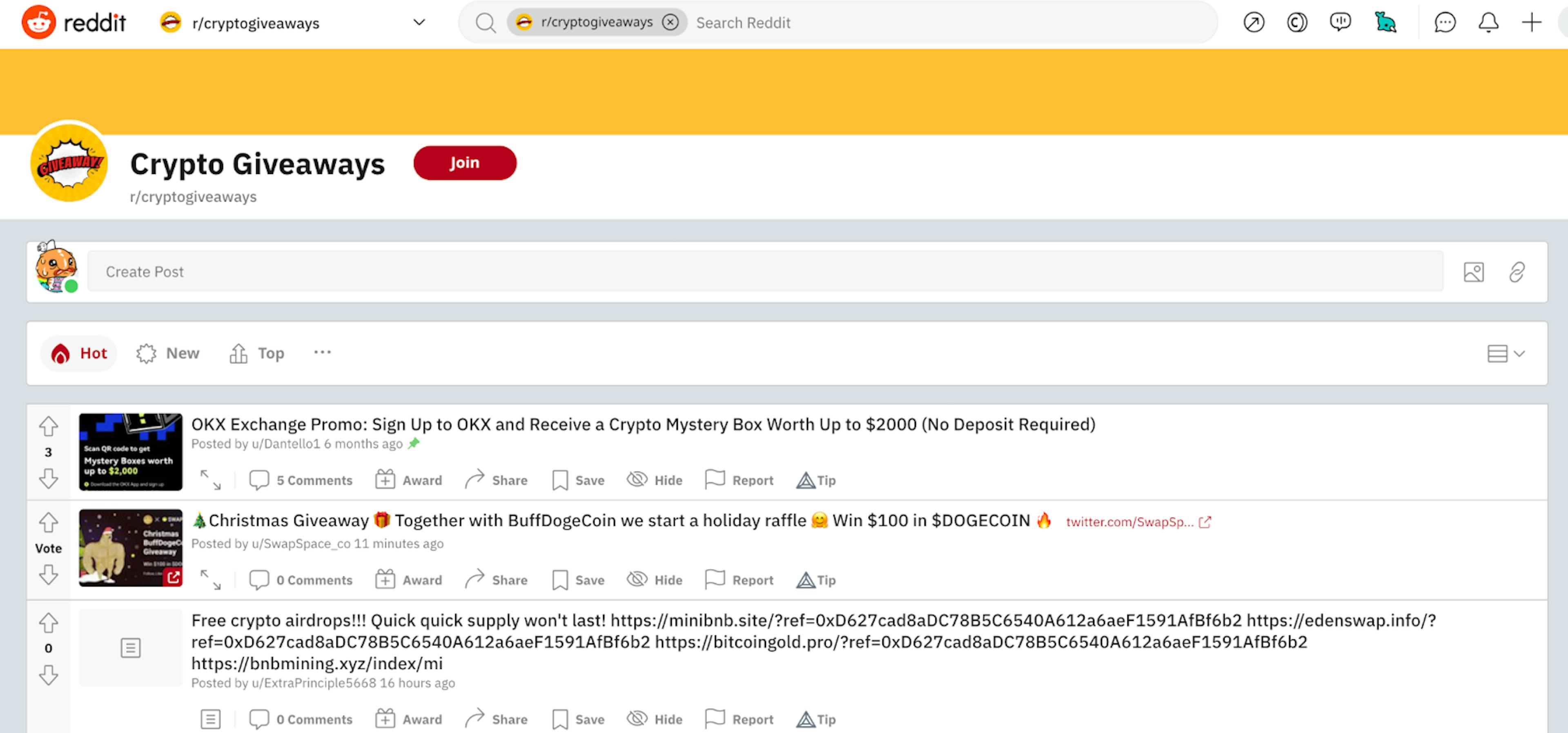Expand the sort options via ellipsis menu
Viewport: 1568px width, 733px height.
pyautogui.click(x=322, y=352)
